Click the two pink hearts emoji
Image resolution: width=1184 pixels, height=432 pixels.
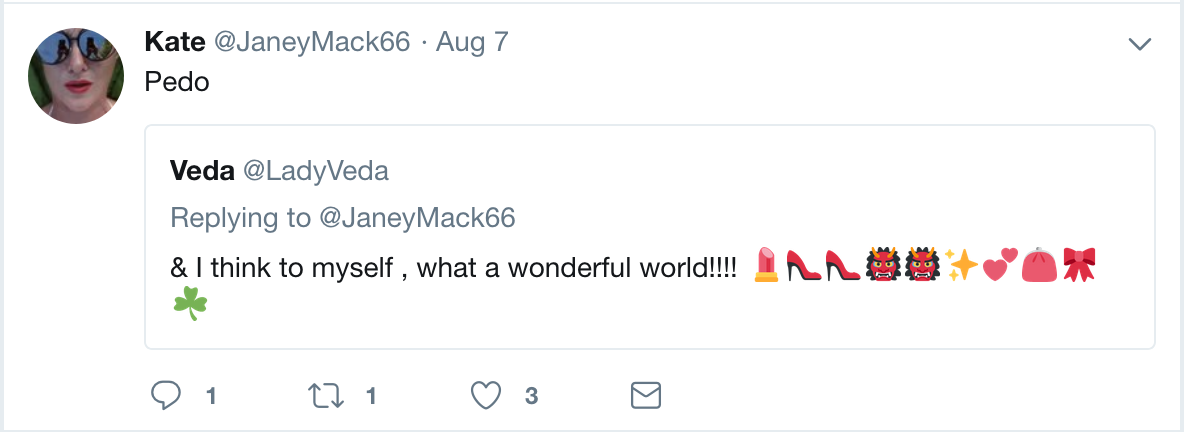click(x=1000, y=265)
